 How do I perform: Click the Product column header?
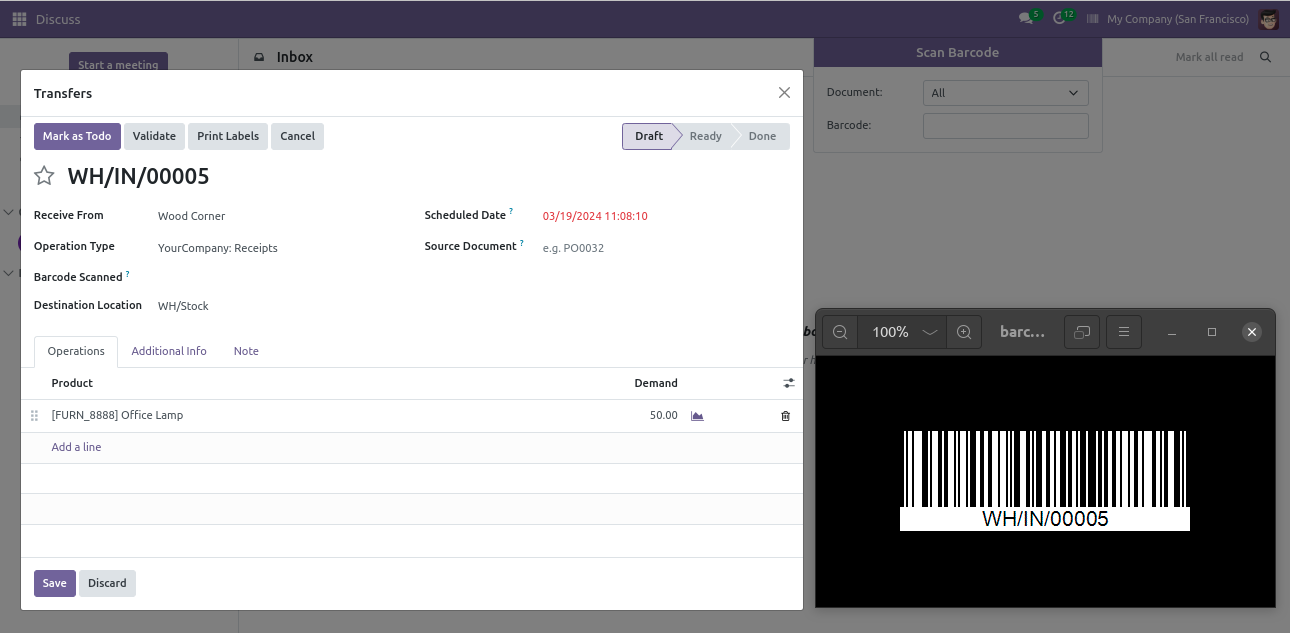click(72, 383)
